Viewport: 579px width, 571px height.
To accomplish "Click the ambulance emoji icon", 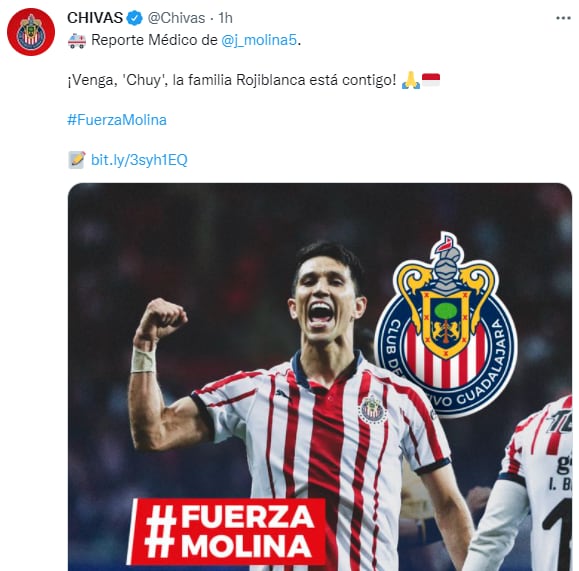I will coord(77,41).
